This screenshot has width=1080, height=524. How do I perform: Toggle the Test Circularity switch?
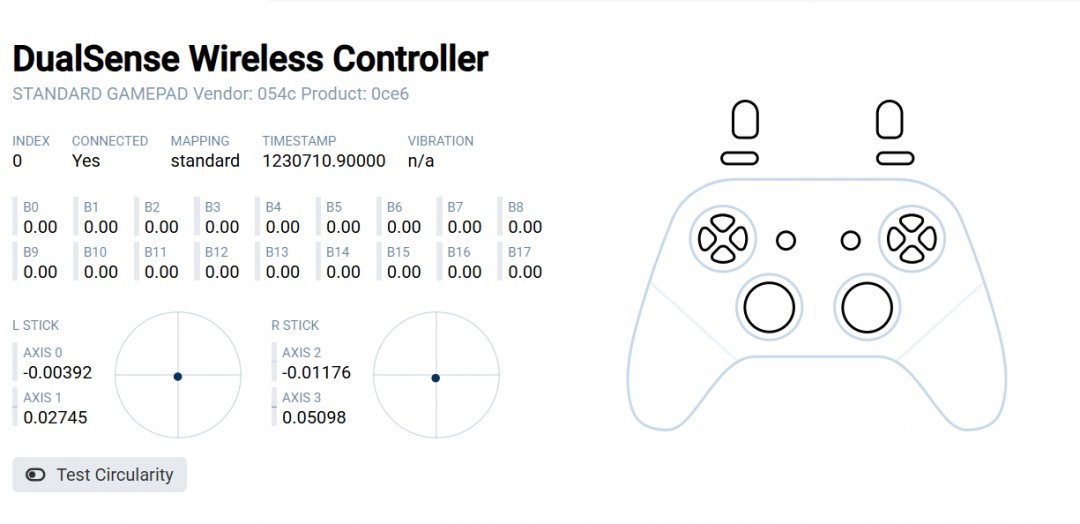coord(36,475)
